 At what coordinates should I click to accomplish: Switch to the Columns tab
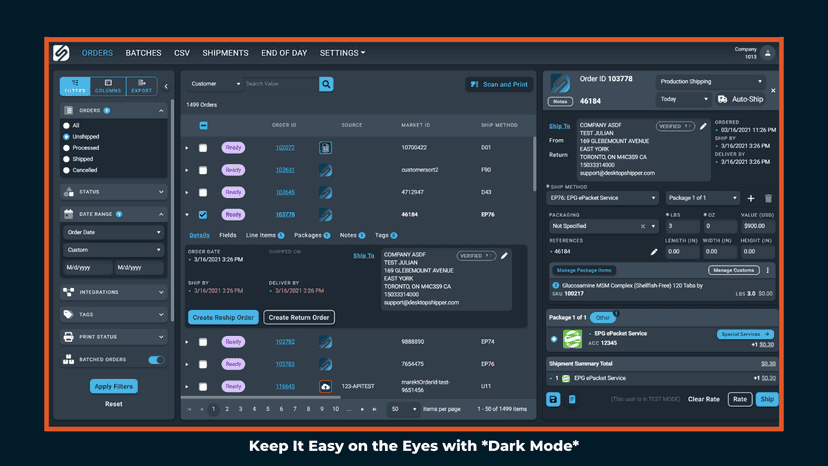click(108, 86)
